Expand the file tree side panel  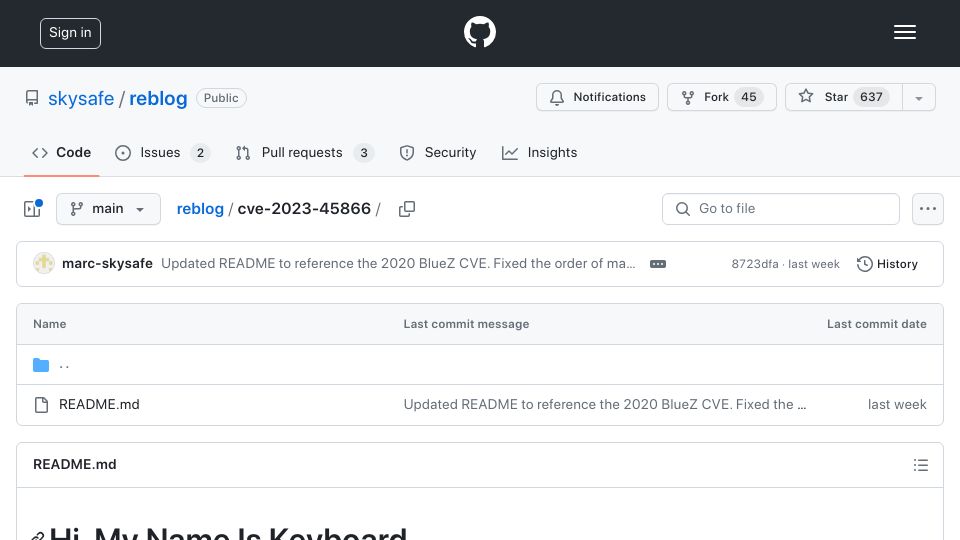32,209
